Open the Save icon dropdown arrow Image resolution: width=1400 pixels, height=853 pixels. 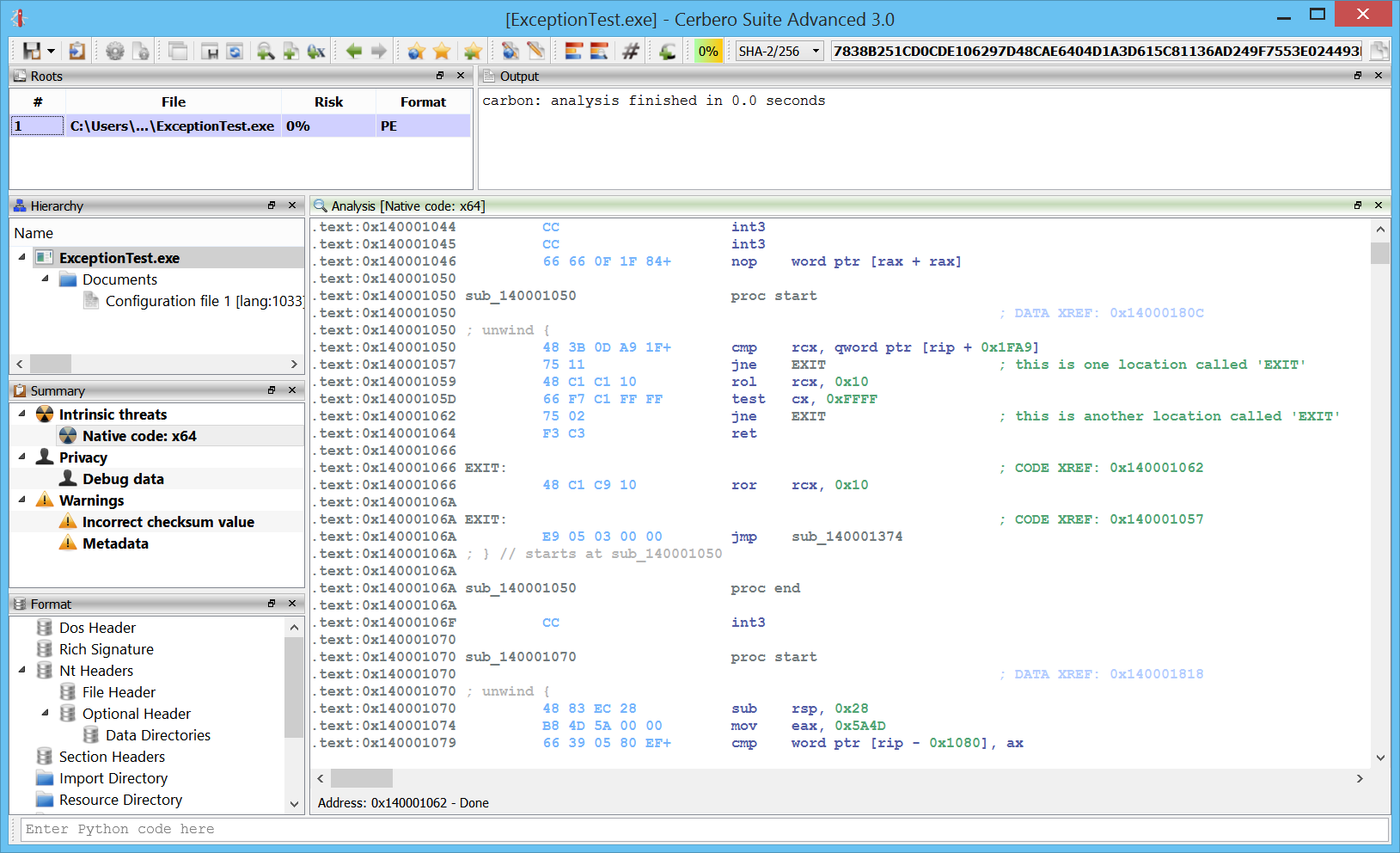point(51,52)
